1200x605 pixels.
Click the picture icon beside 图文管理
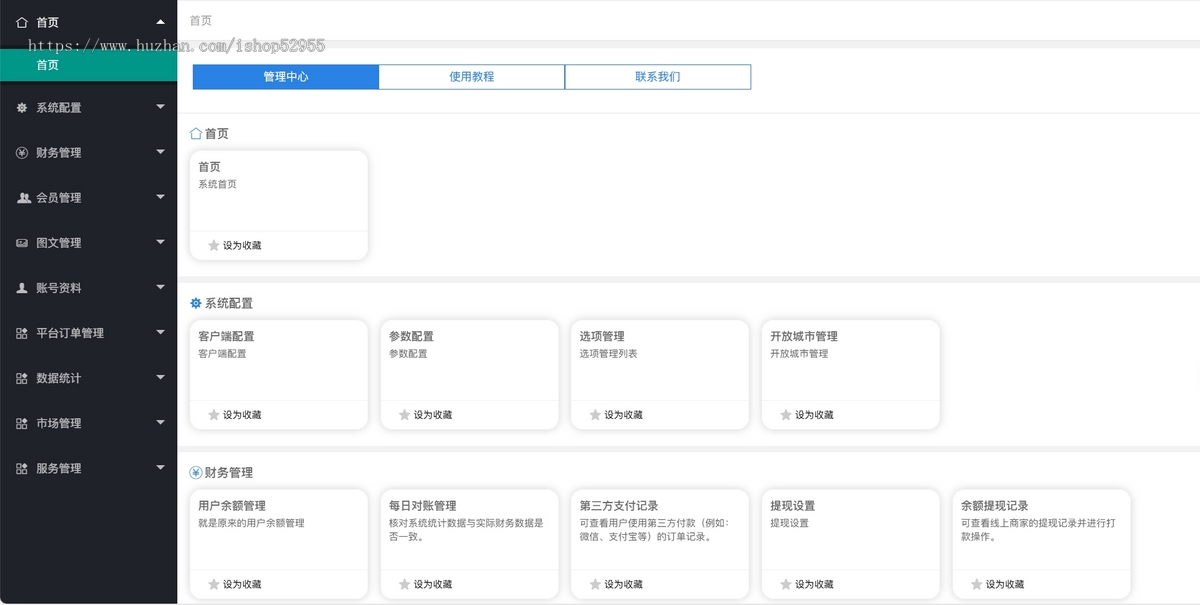point(22,242)
